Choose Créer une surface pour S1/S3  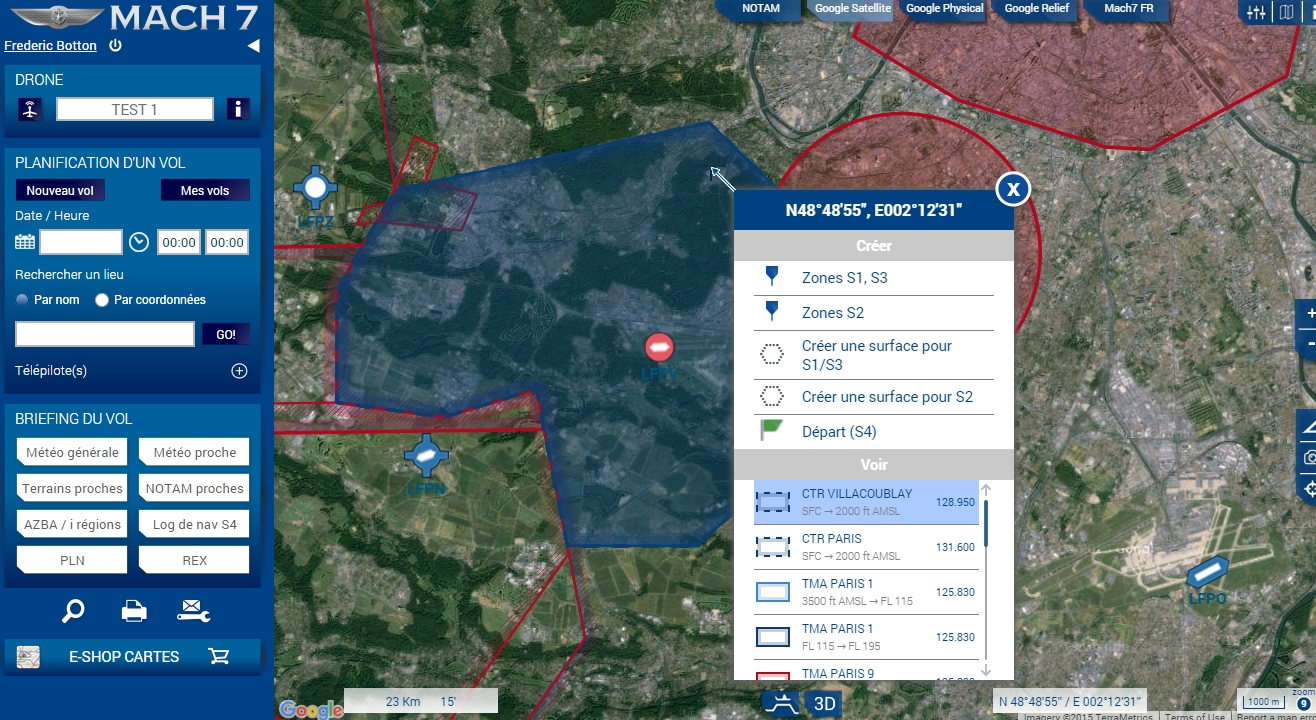(874, 355)
